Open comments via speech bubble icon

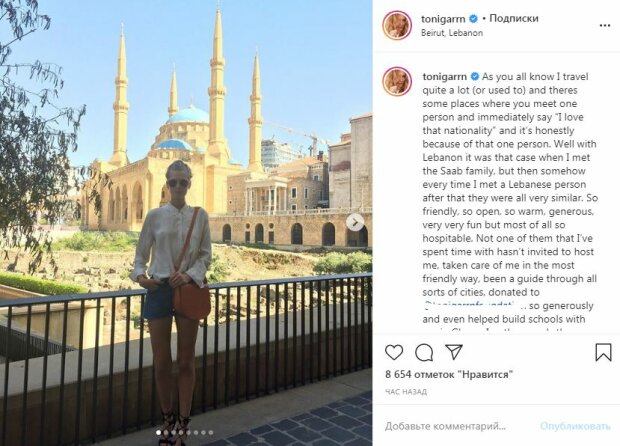point(424,352)
